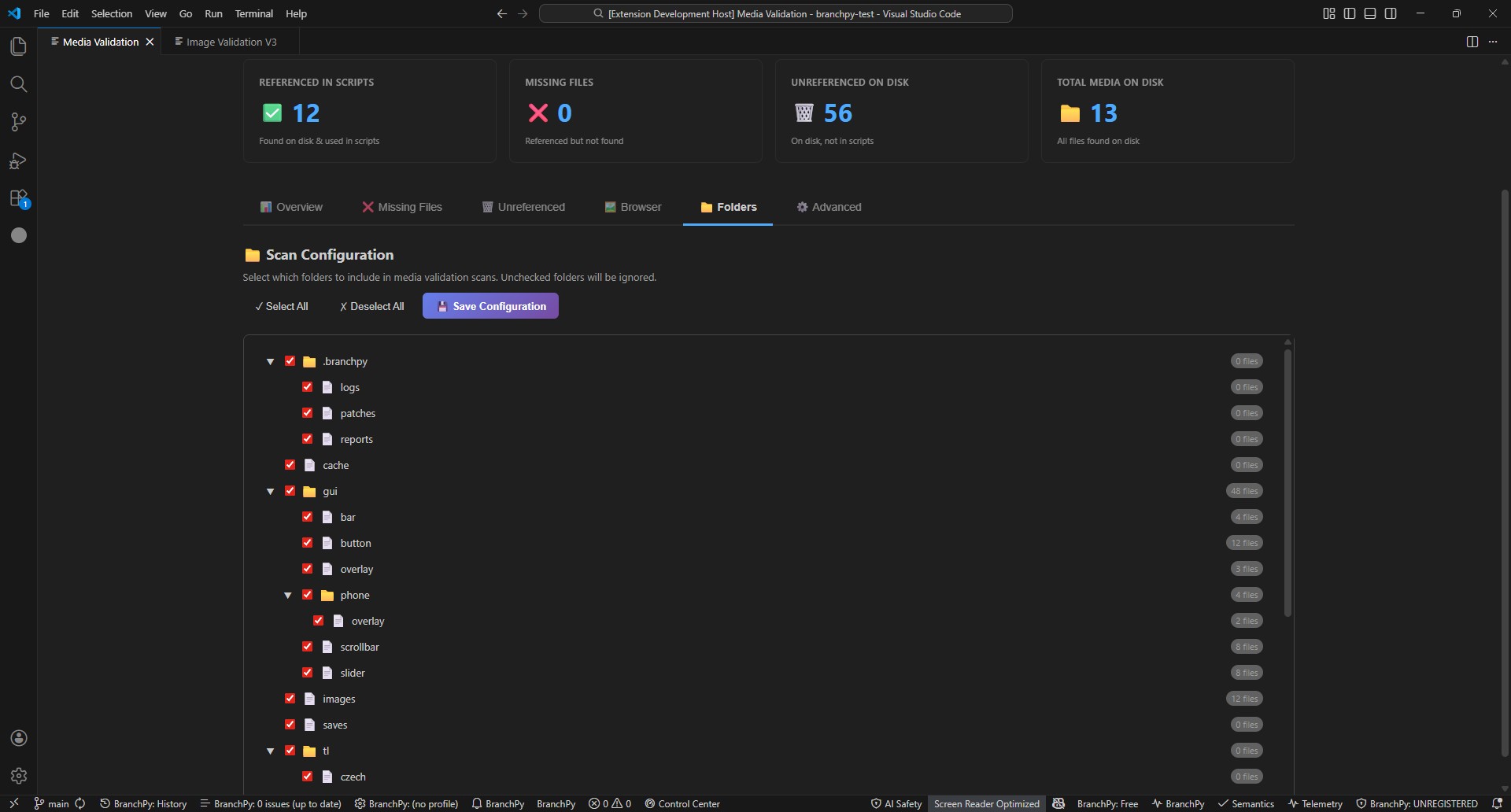Viewport: 1511px width, 812px height.
Task: Open Source Control in activity bar
Action: pos(18,122)
